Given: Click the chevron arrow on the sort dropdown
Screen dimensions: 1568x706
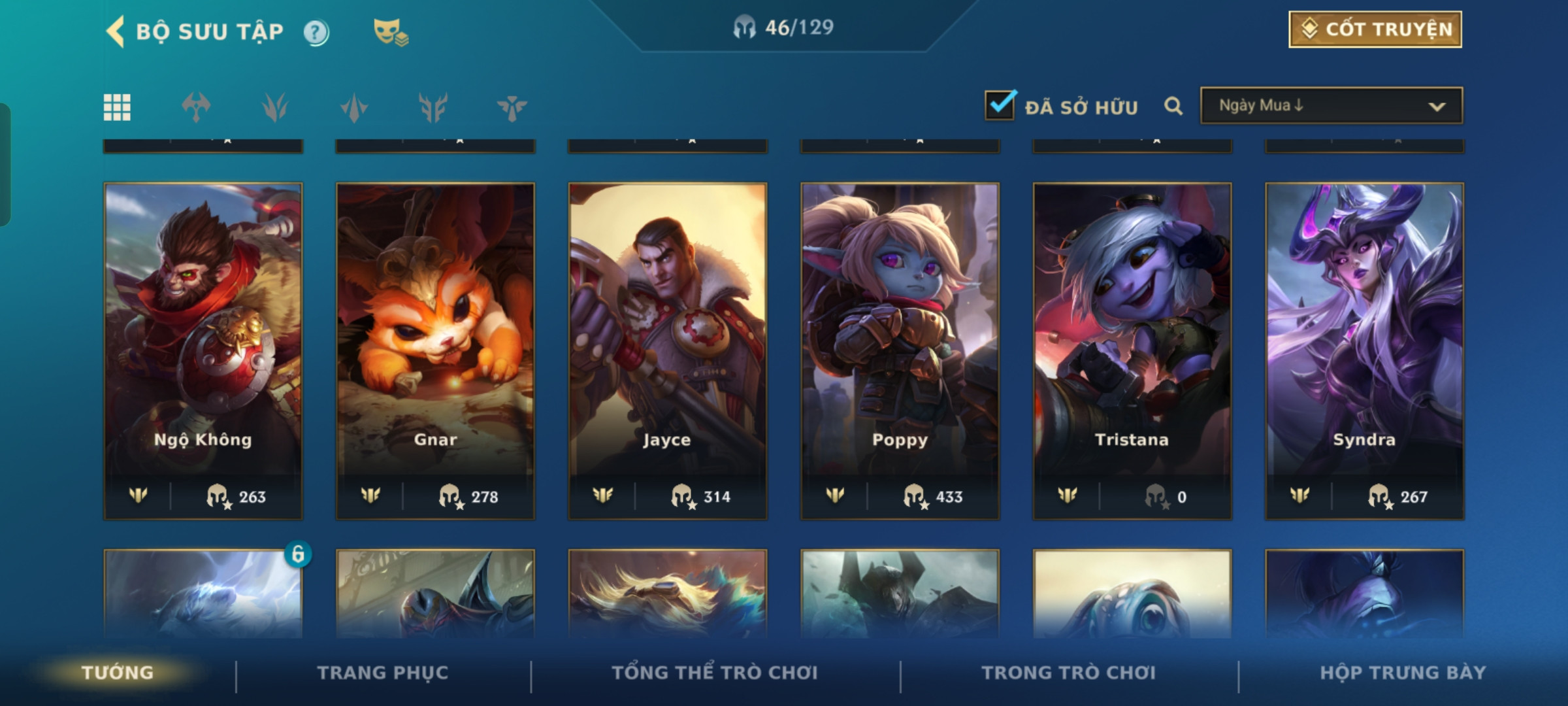Looking at the screenshot, I should (1437, 107).
